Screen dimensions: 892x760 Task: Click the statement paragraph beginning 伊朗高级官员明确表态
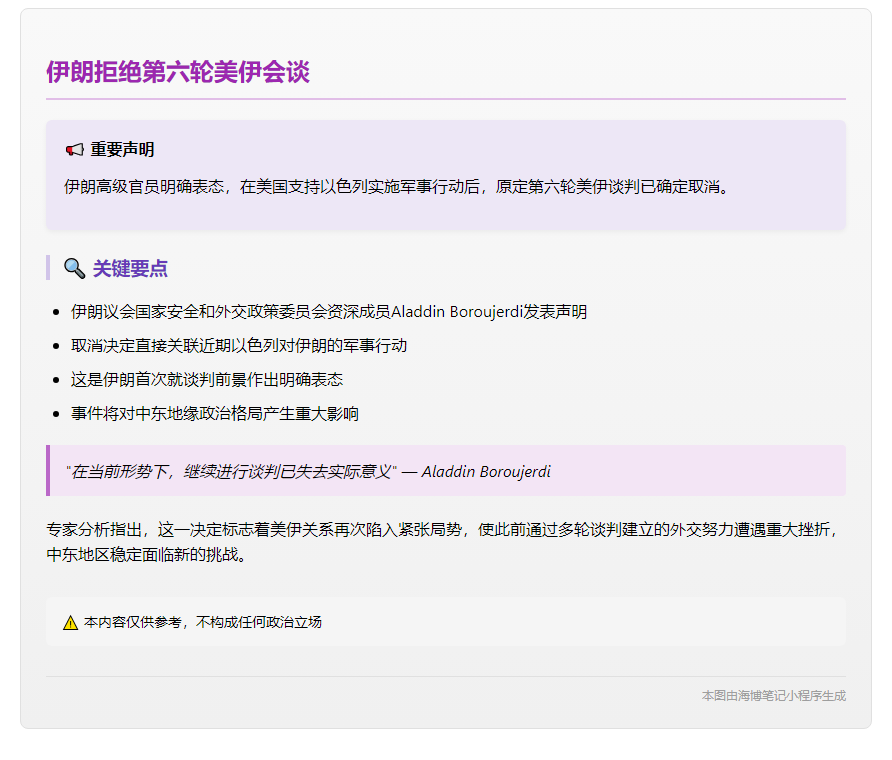click(x=397, y=187)
